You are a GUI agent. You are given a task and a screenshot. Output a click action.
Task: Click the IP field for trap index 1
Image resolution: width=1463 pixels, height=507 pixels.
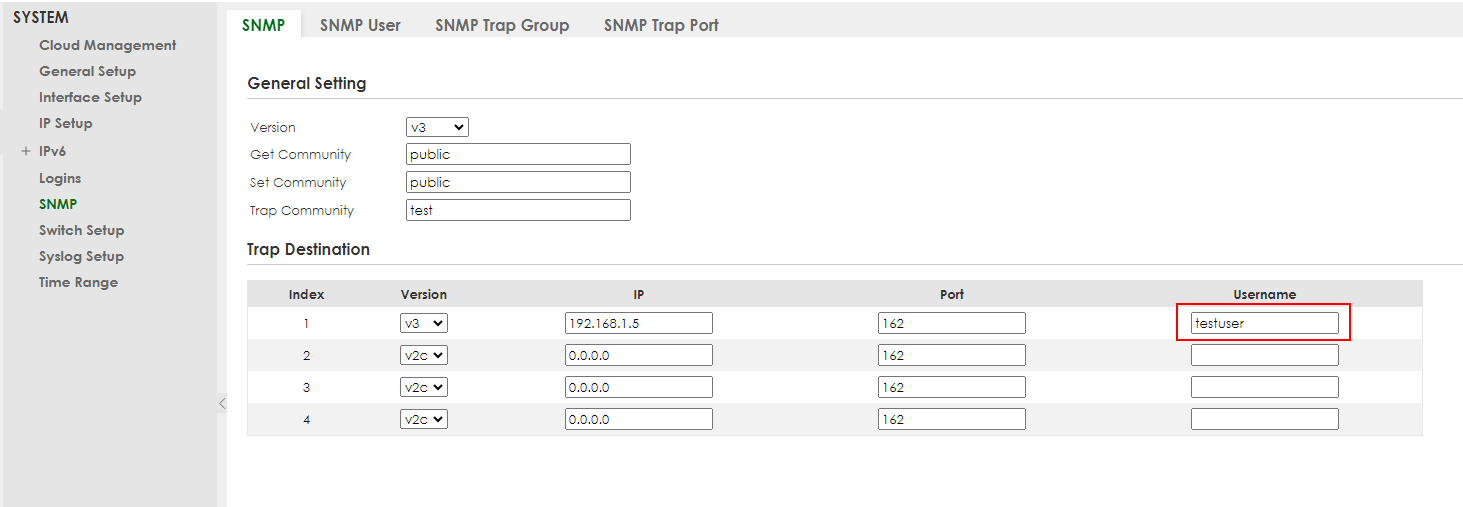pos(638,323)
